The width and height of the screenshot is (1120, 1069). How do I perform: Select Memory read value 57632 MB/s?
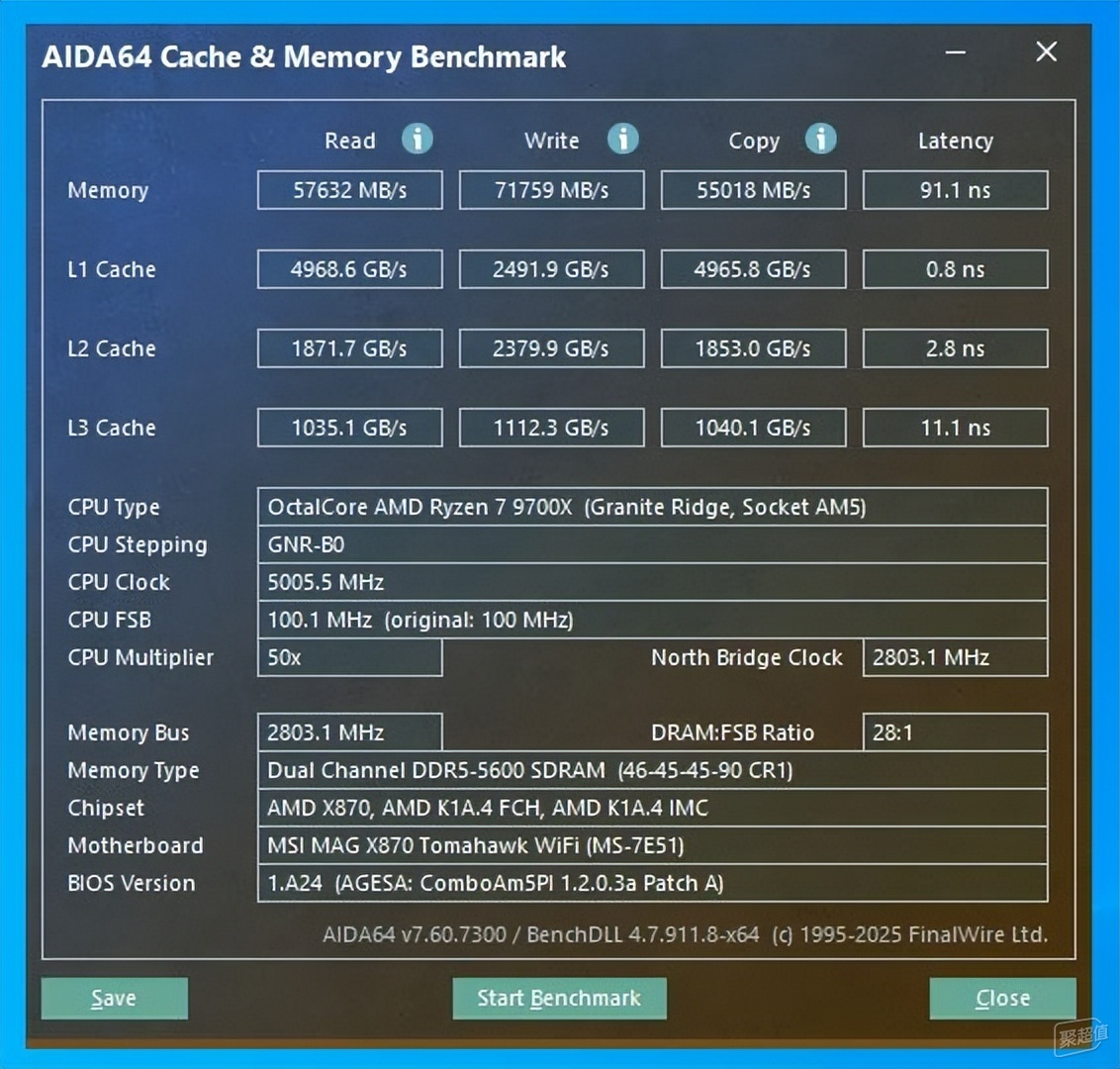click(x=350, y=190)
